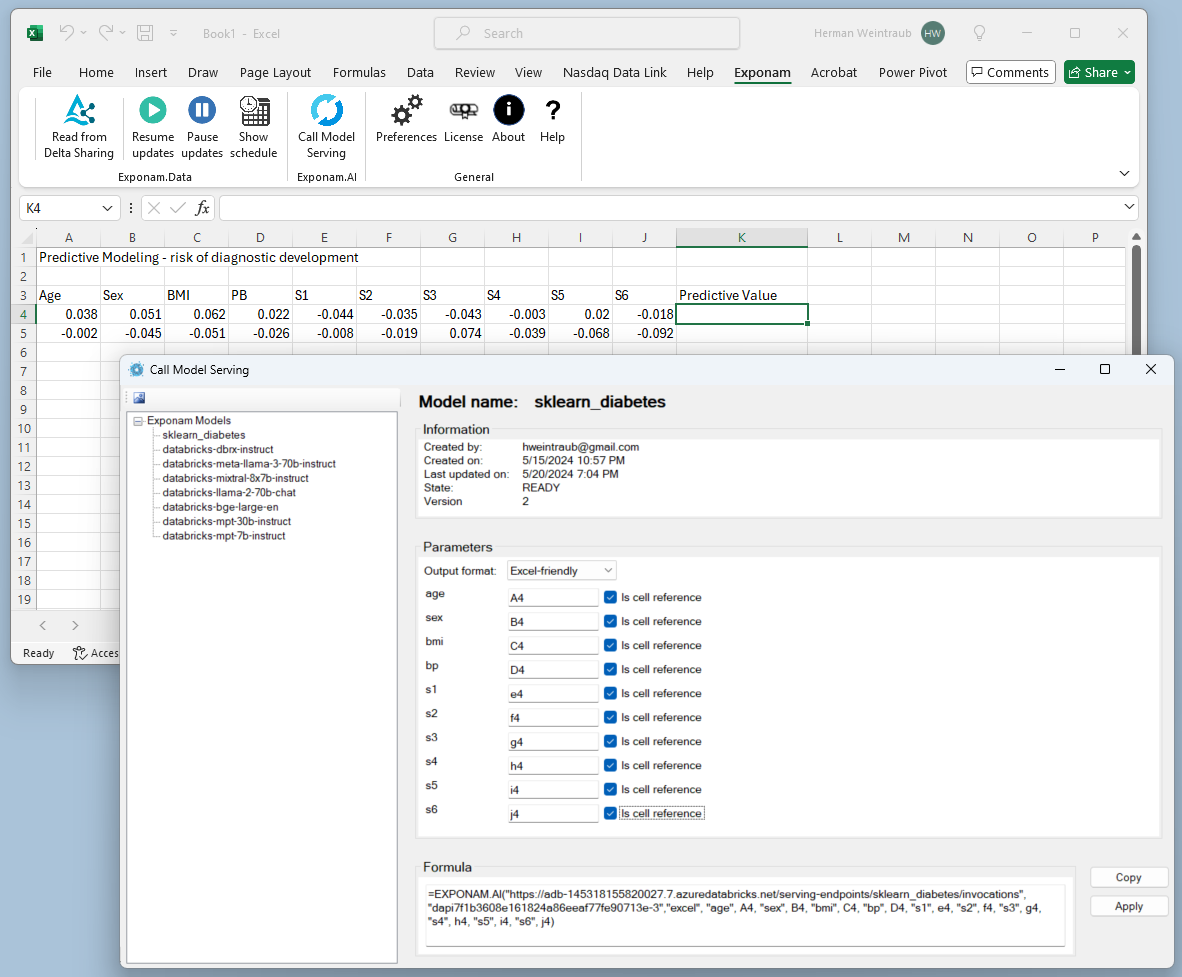The height and width of the screenshot is (977, 1182).
Task: Open the Name Box dropdown arrow
Action: 107,208
